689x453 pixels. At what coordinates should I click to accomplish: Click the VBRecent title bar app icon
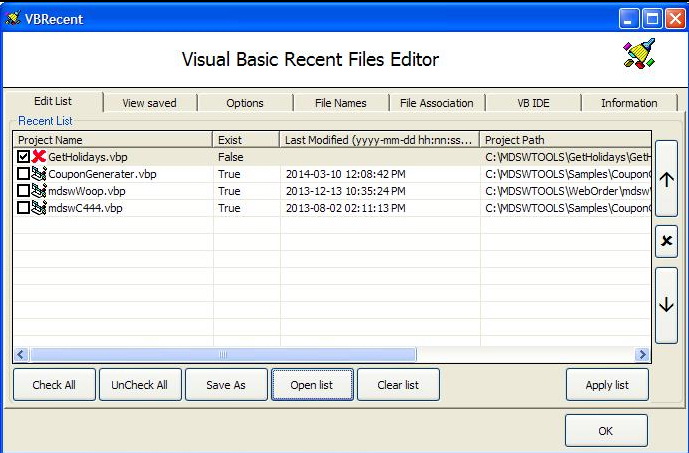coord(13,18)
